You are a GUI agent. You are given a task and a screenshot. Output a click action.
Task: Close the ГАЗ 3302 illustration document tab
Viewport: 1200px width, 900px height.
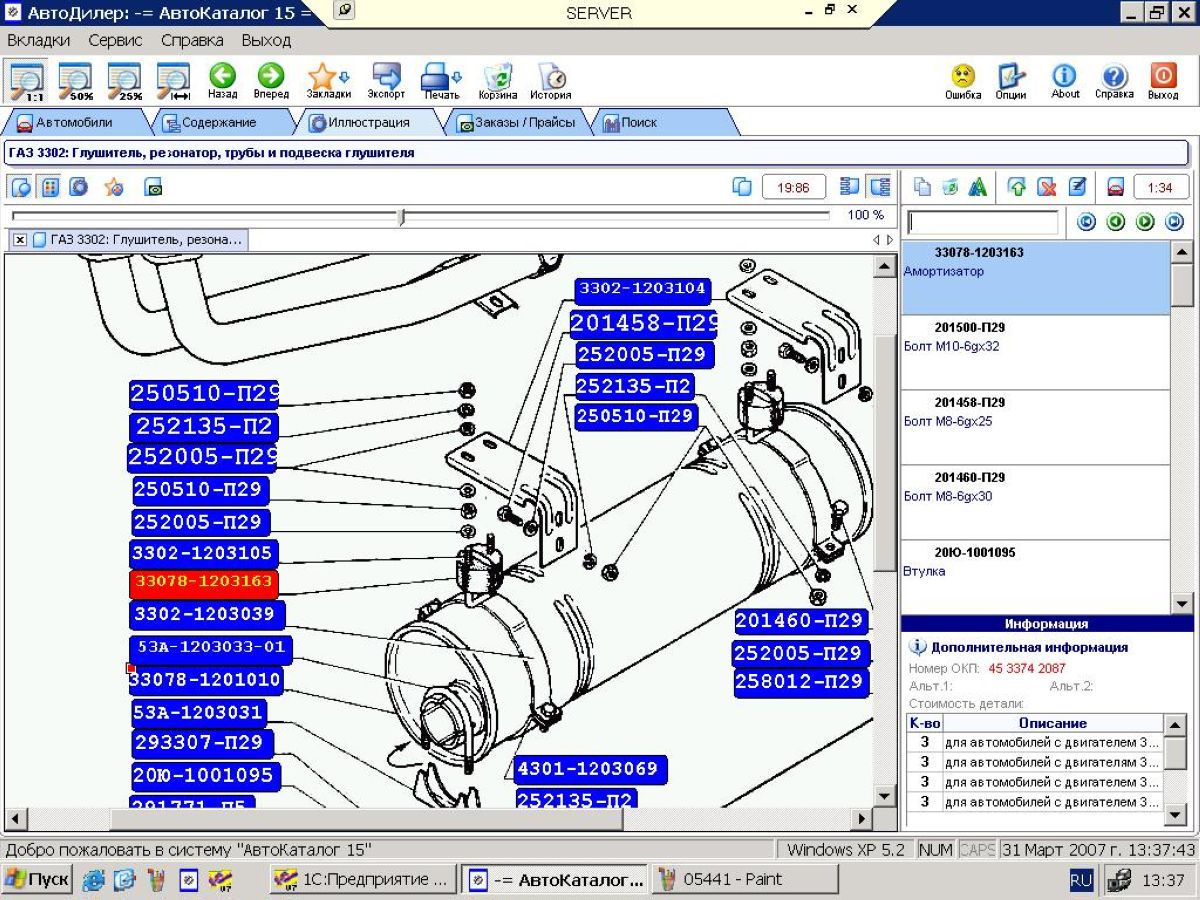(x=20, y=240)
